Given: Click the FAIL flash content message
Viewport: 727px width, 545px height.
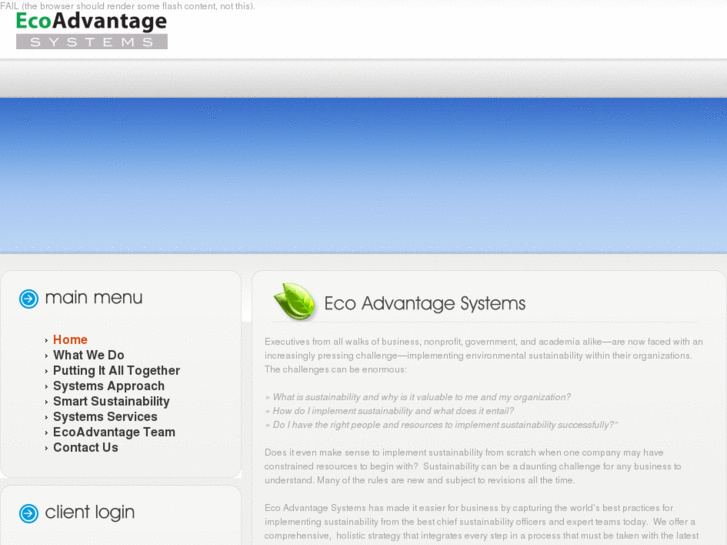Looking at the screenshot, I should 128,6.
